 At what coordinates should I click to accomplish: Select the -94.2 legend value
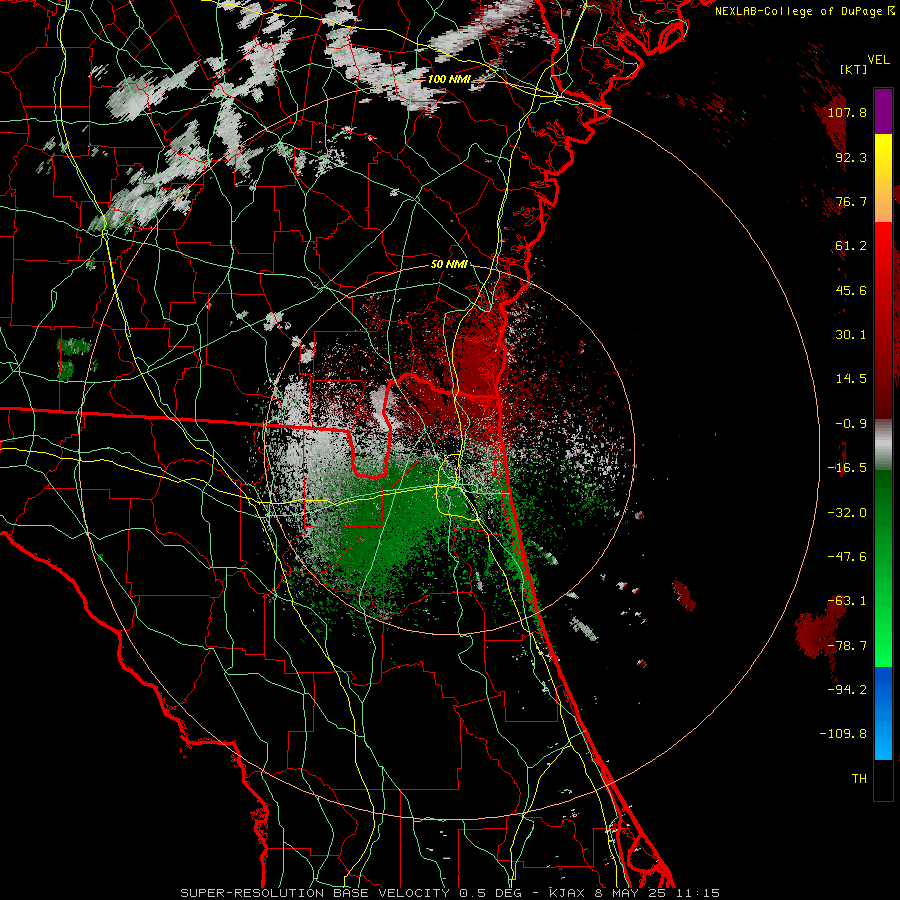click(847, 689)
